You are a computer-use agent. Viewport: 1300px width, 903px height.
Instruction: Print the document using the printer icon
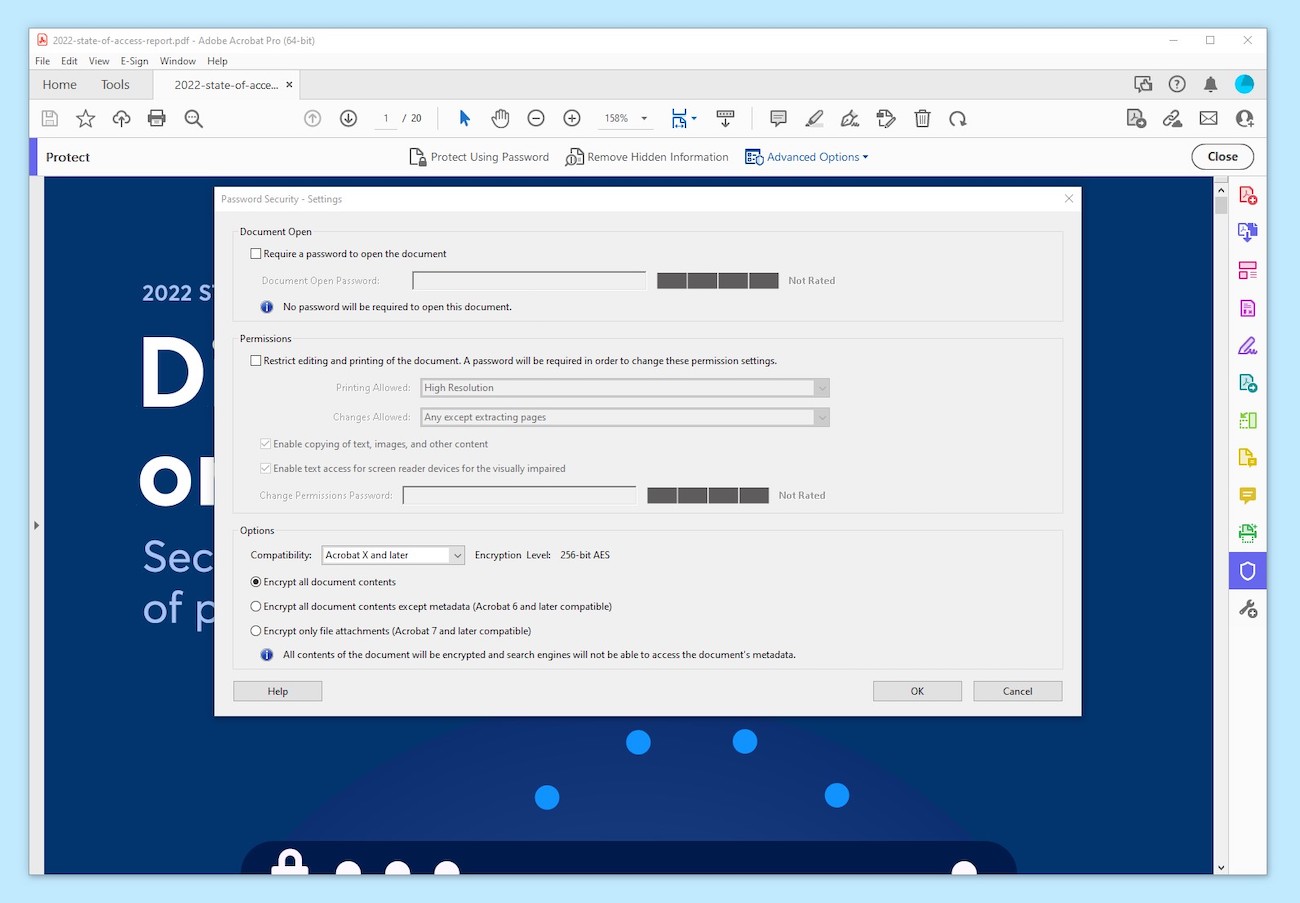point(156,117)
